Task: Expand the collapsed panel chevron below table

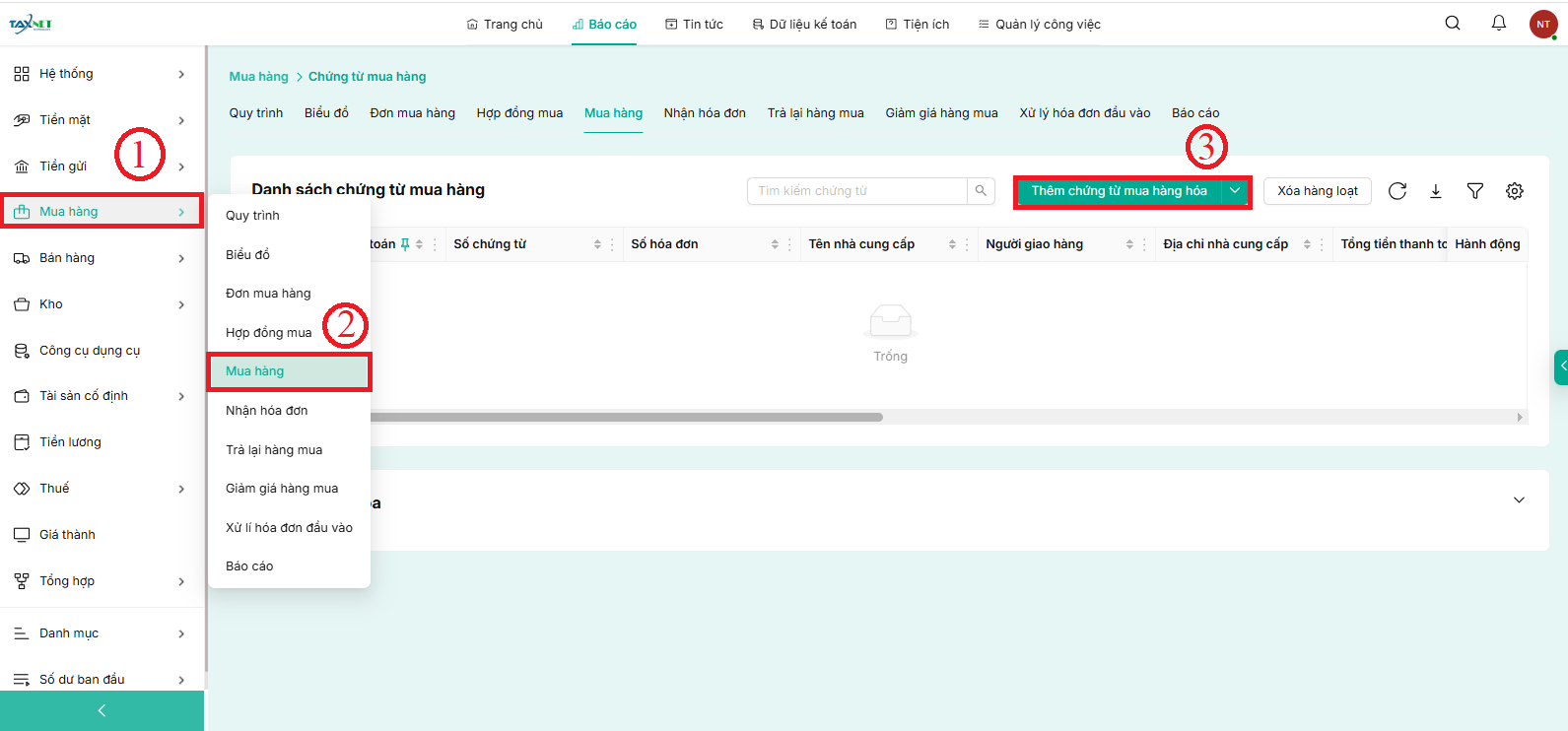Action: (1519, 500)
